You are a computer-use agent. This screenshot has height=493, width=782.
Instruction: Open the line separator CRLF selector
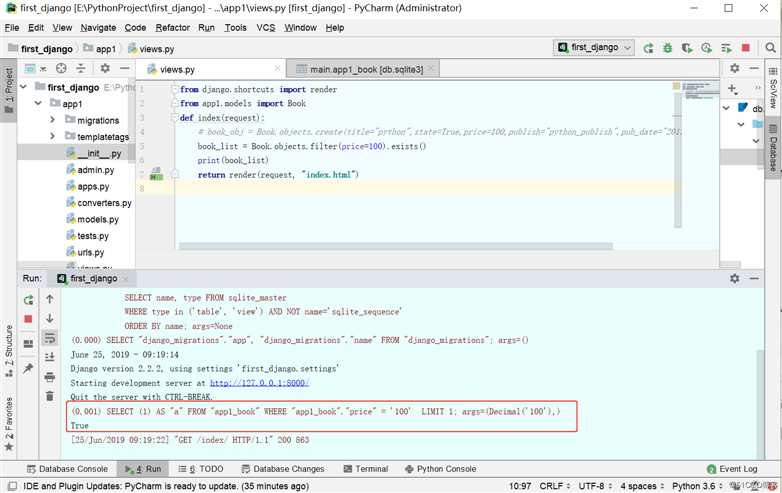(554, 486)
